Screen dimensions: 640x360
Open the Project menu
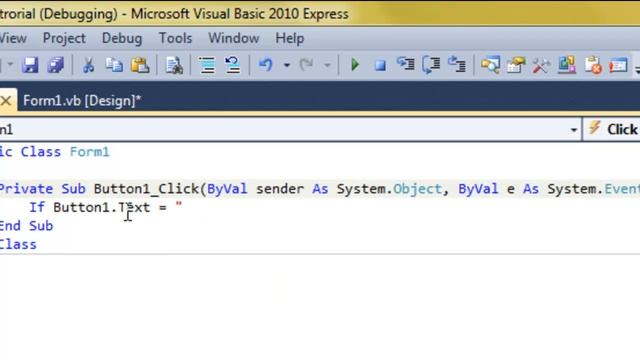pyautogui.click(x=64, y=38)
